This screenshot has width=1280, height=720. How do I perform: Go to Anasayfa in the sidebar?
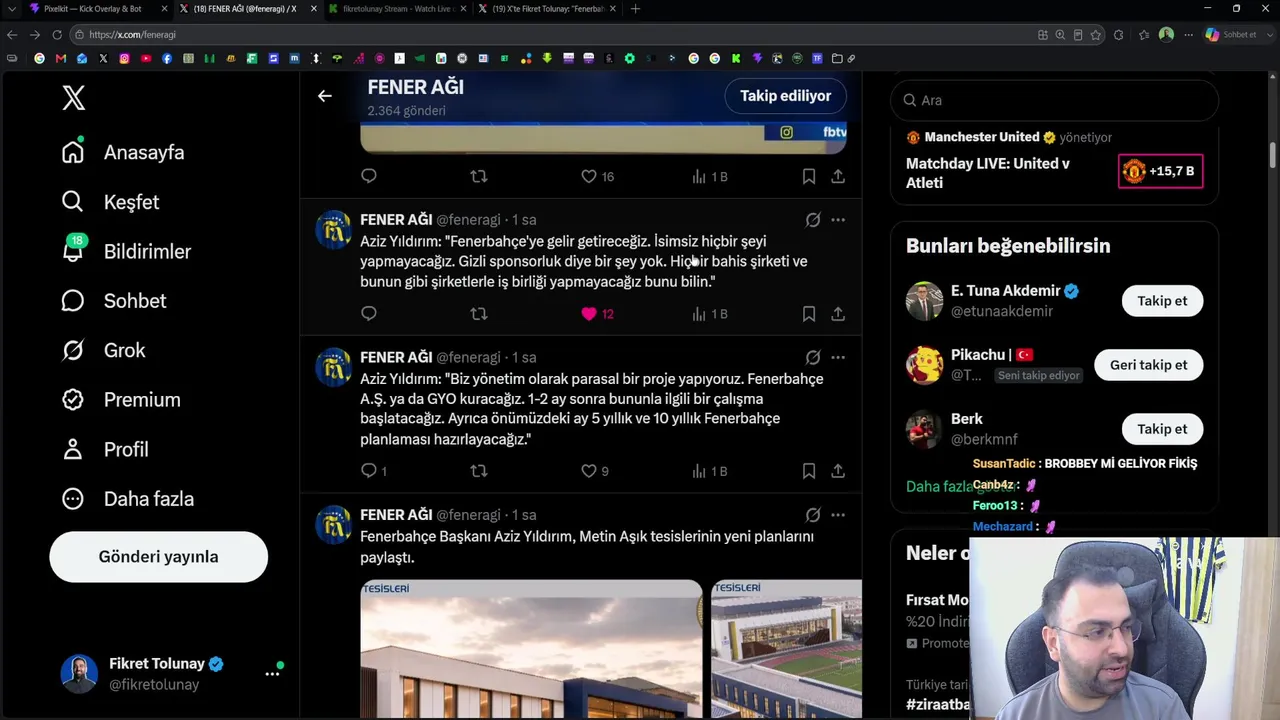click(x=123, y=152)
